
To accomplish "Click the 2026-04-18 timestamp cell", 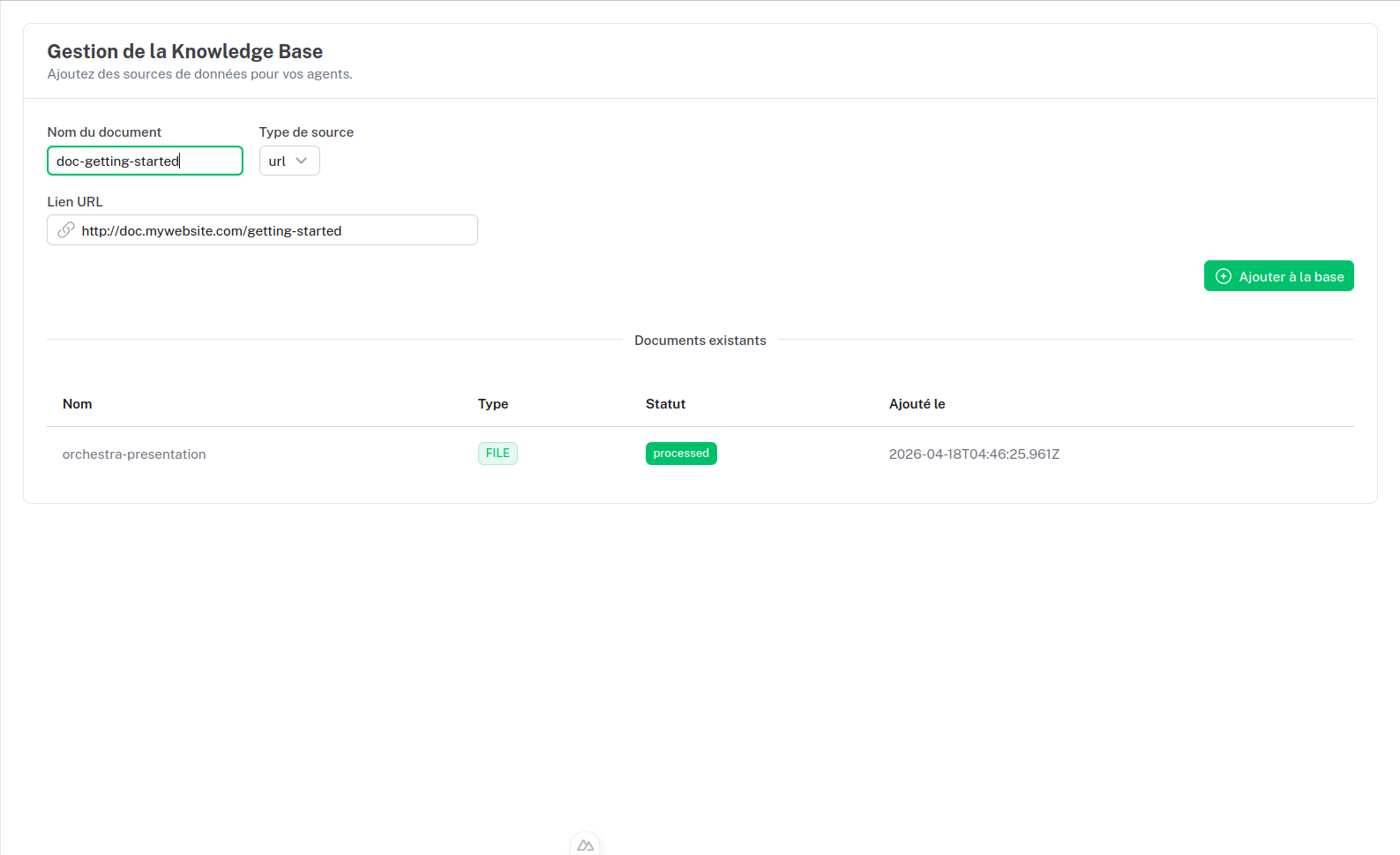I will click(974, 454).
